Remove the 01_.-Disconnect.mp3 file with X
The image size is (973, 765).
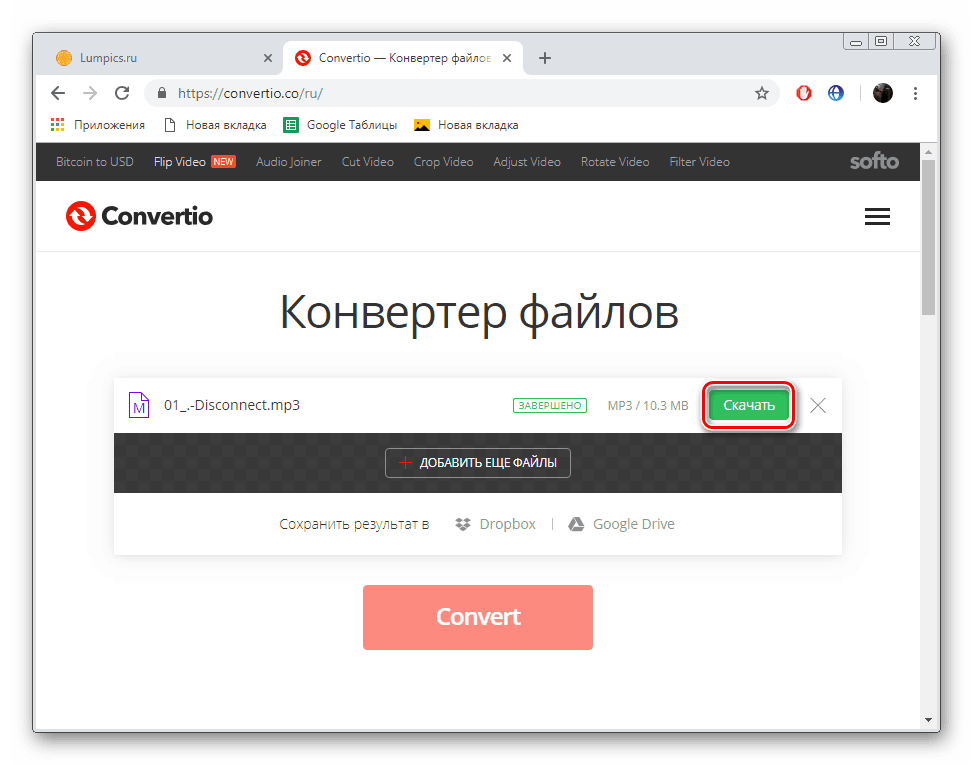[x=818, y=405]
